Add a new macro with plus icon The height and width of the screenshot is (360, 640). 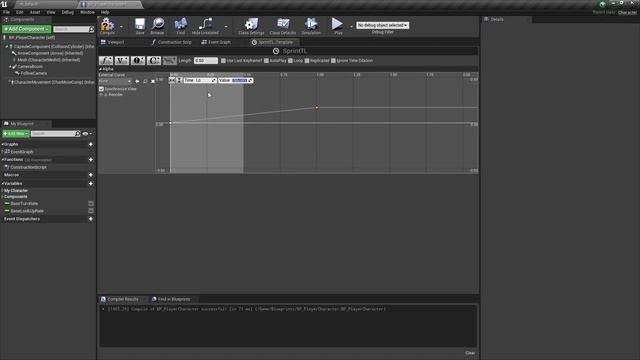tap(91, 175)
